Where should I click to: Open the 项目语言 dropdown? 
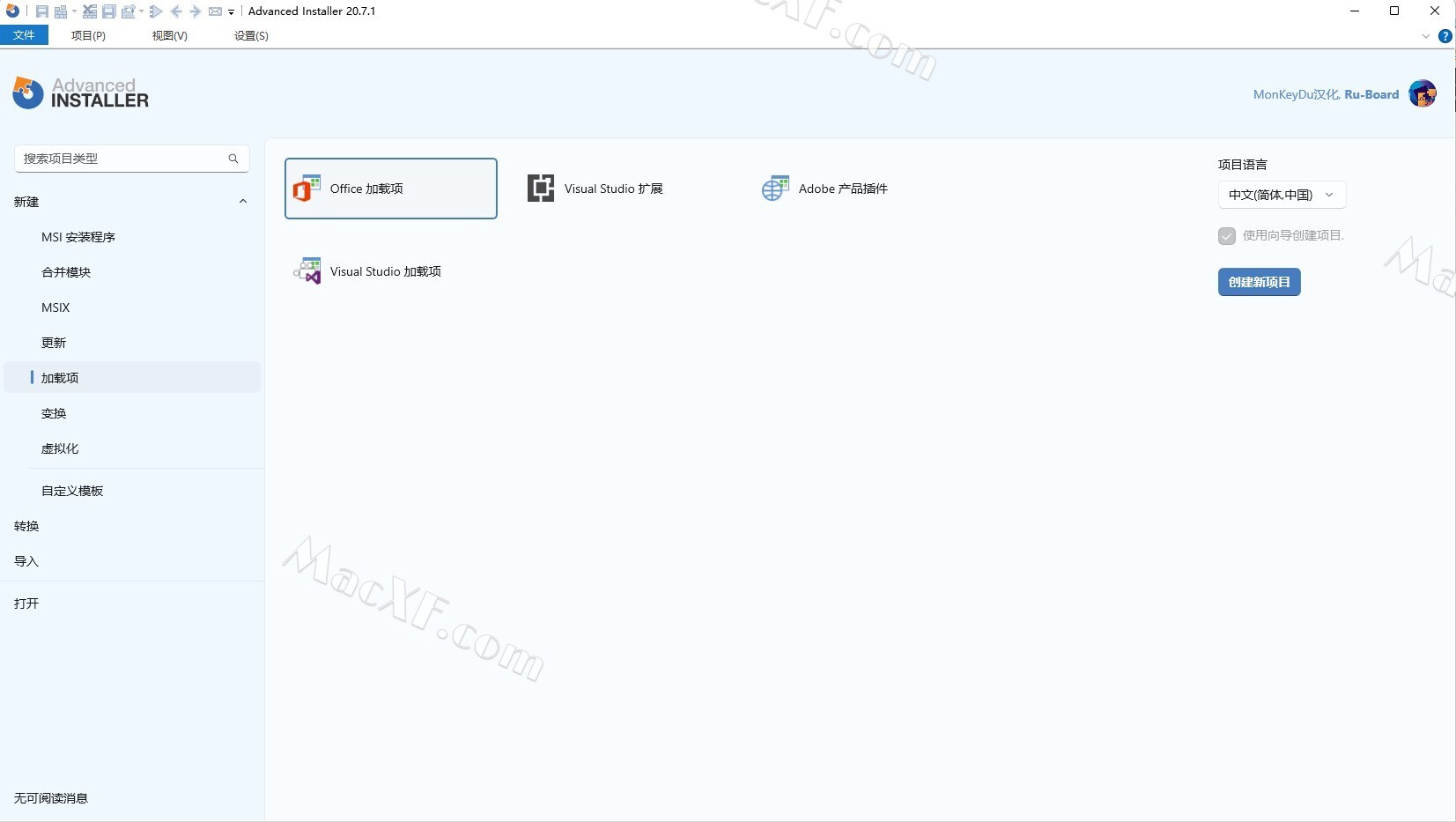(1282, 195)
